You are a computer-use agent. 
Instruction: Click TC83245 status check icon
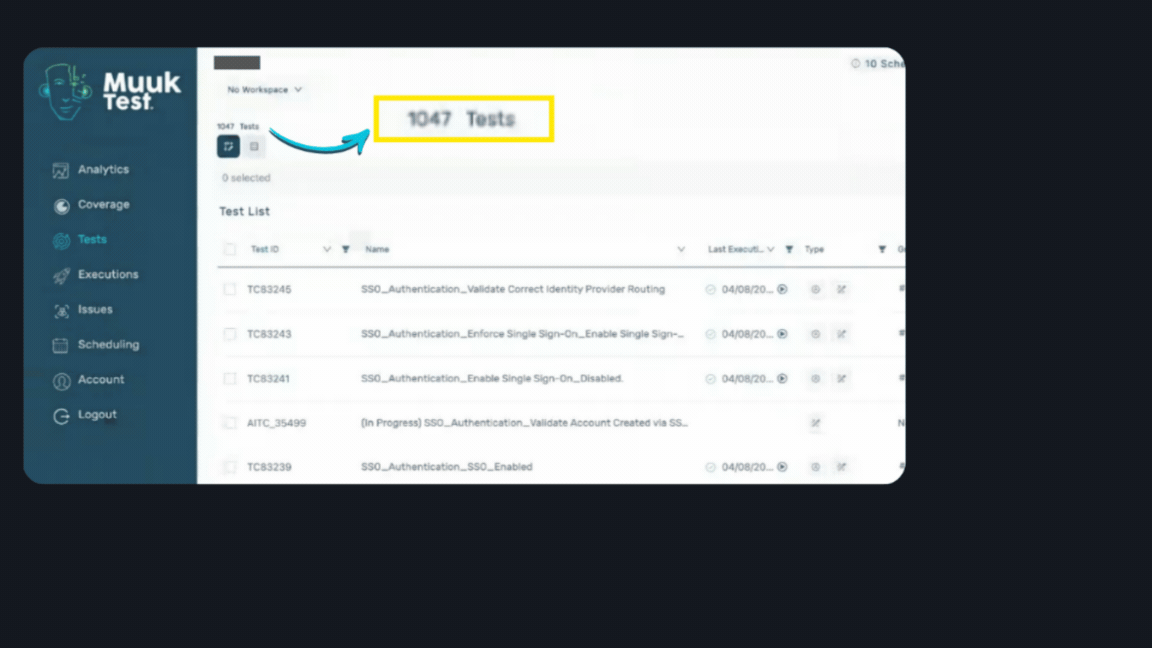(710, 289)
